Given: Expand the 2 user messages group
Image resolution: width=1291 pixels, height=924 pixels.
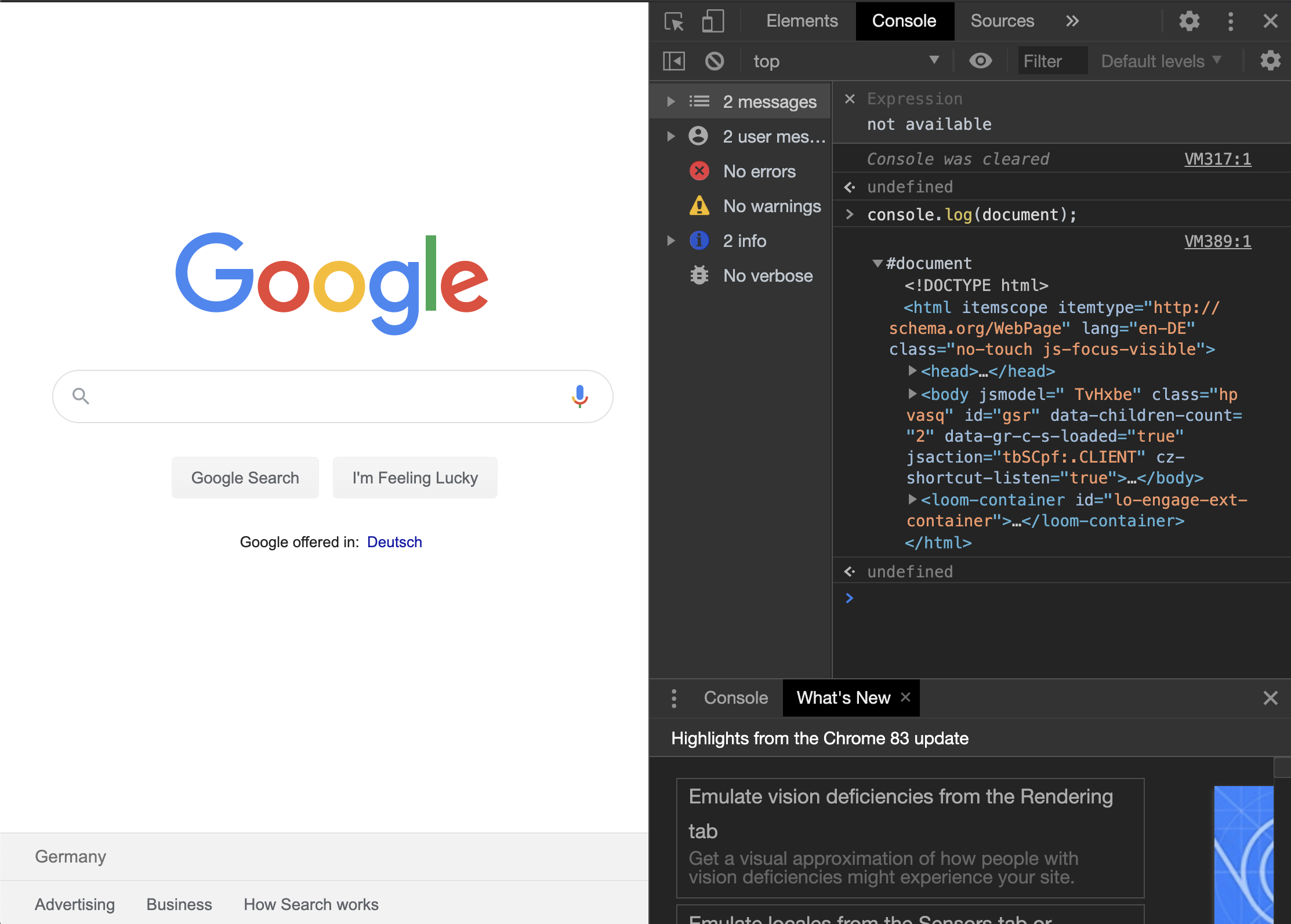Looking at the screenshot, I should tap(671, 136).
